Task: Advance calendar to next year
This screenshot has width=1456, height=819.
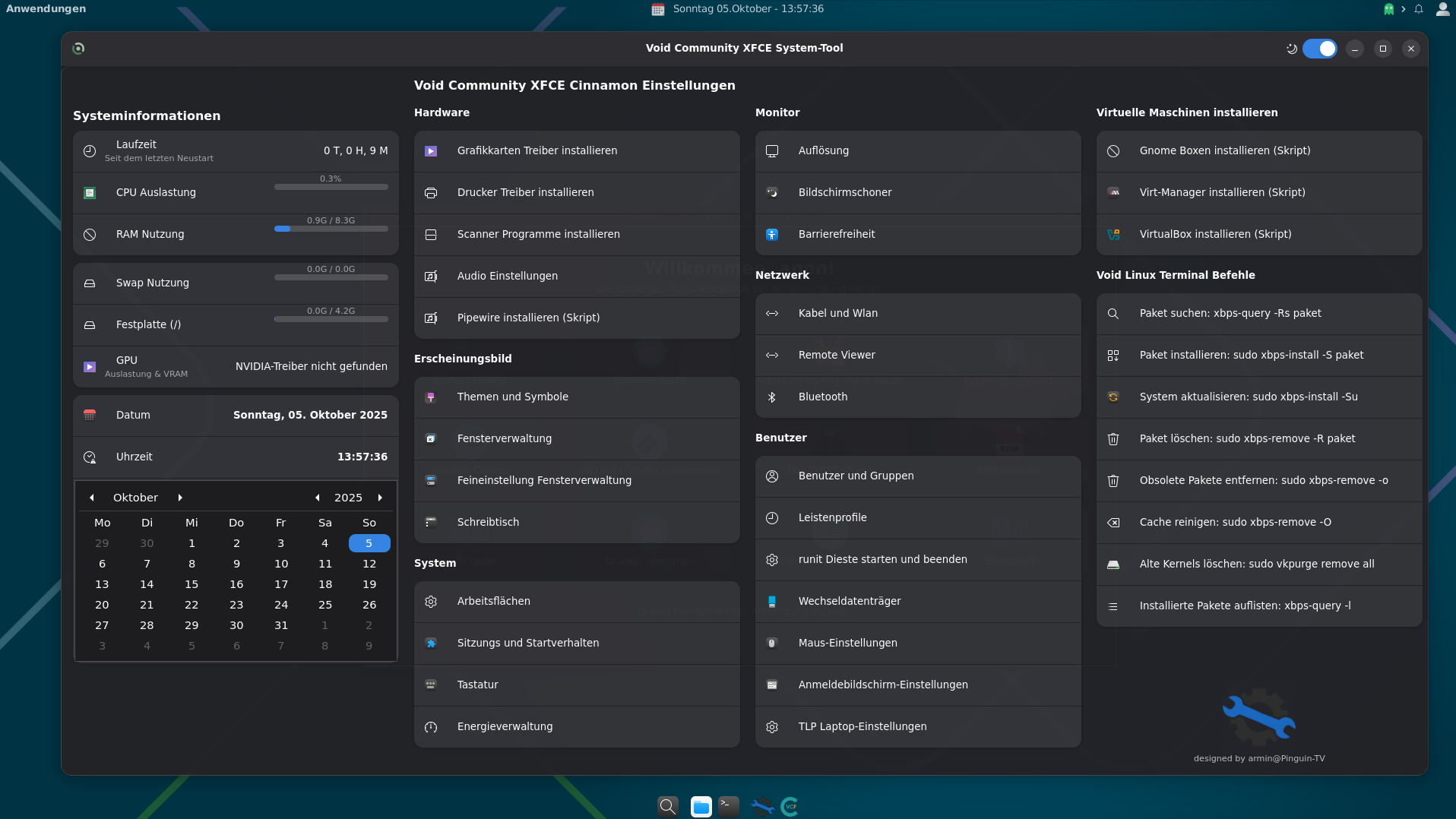Action: (x=380, y=498)
